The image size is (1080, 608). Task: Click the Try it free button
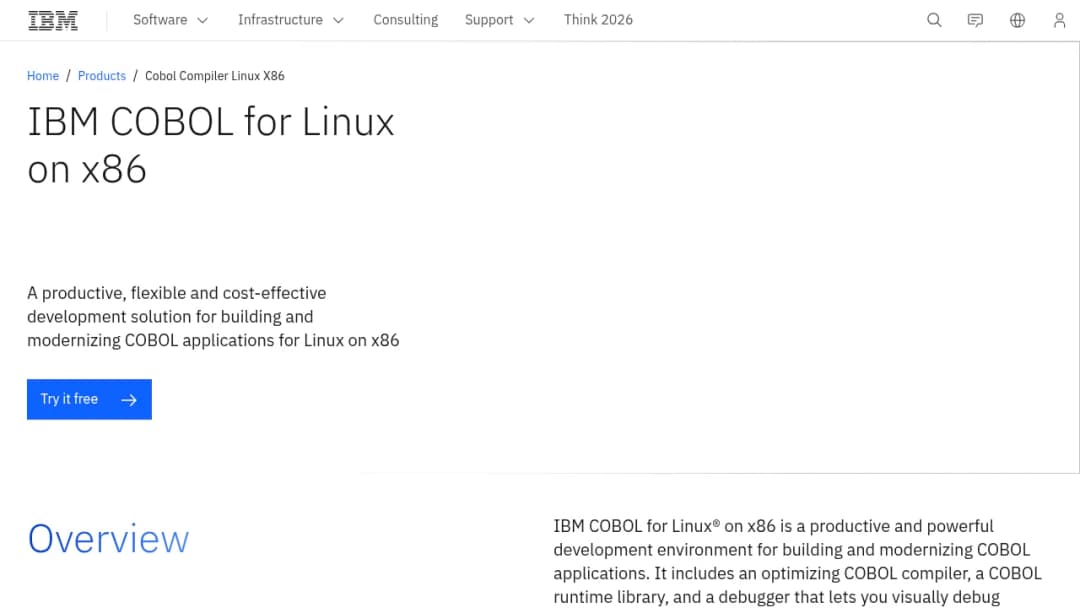(90, 399)
